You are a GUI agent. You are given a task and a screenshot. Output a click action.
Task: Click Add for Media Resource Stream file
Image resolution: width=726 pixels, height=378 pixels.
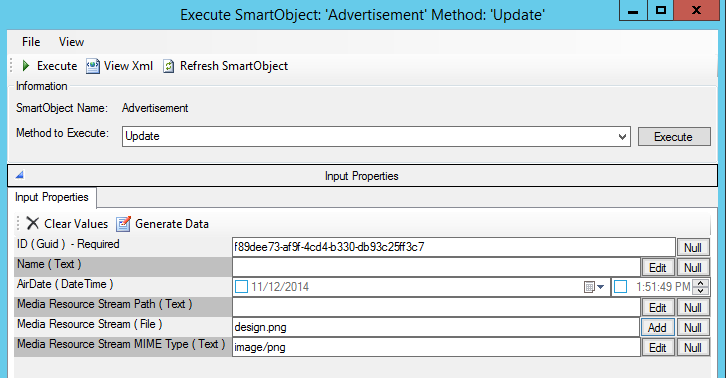coord(657,328)
